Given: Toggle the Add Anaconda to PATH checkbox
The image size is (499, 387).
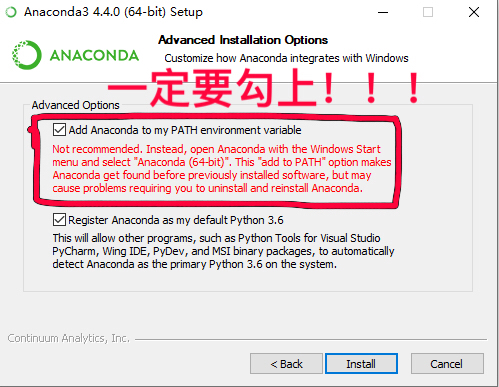Looking at the screenshot, I should point(59,129).
